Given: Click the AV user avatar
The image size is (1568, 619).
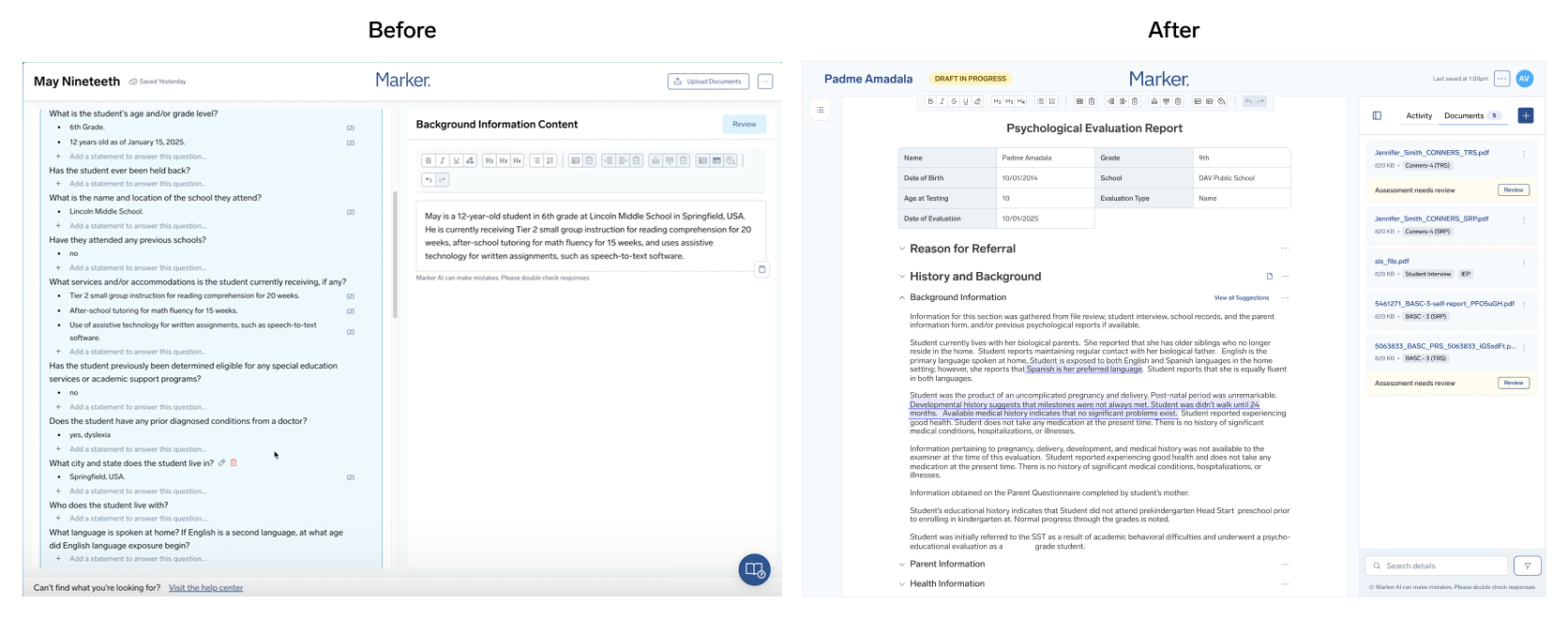Looking at the screenshot, I should pos(1525,79).
